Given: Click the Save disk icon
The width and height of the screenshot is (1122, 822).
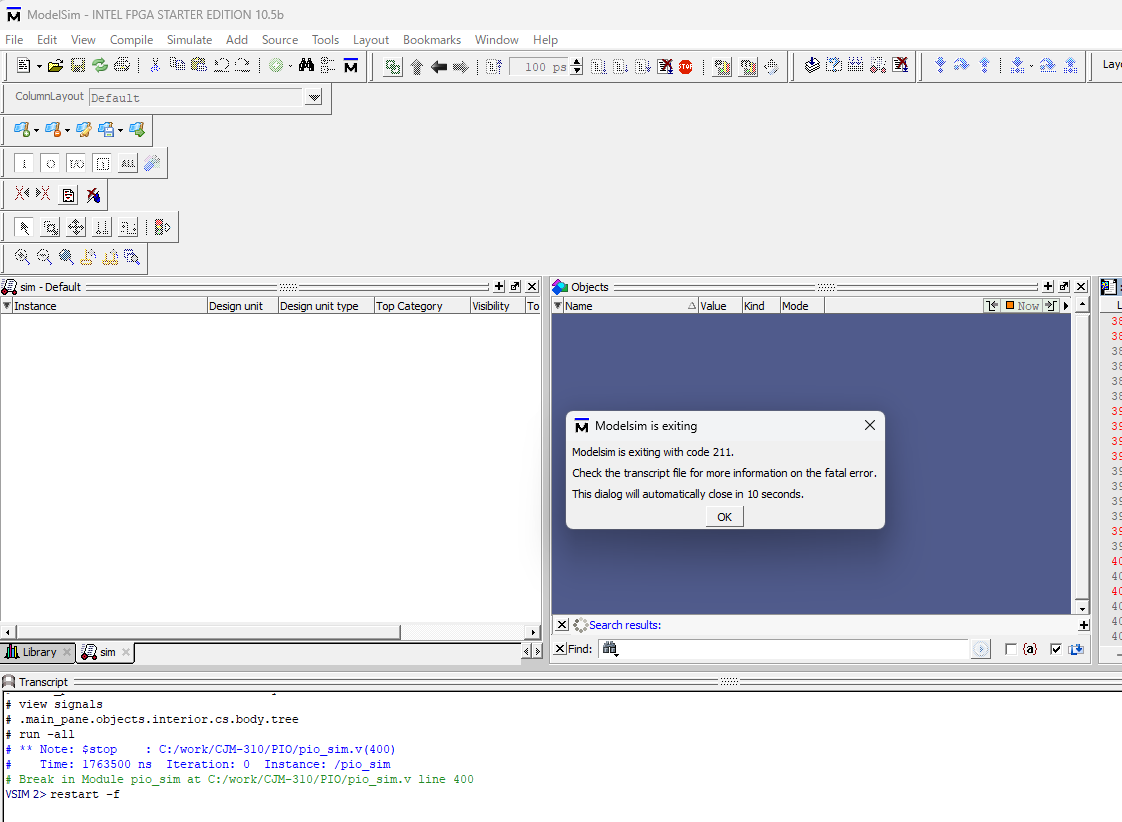Looking at the screenshot, I should pos(77,66).
